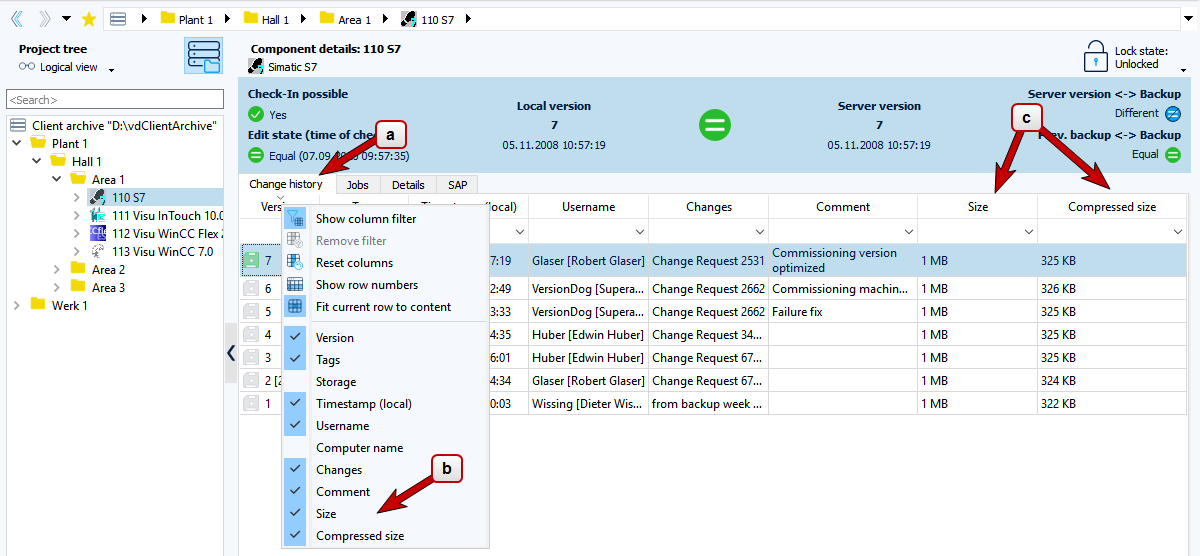Click the Server version/Backup Different icon
Screen dimensions: 1200x556
click(x=1173, y=114)
